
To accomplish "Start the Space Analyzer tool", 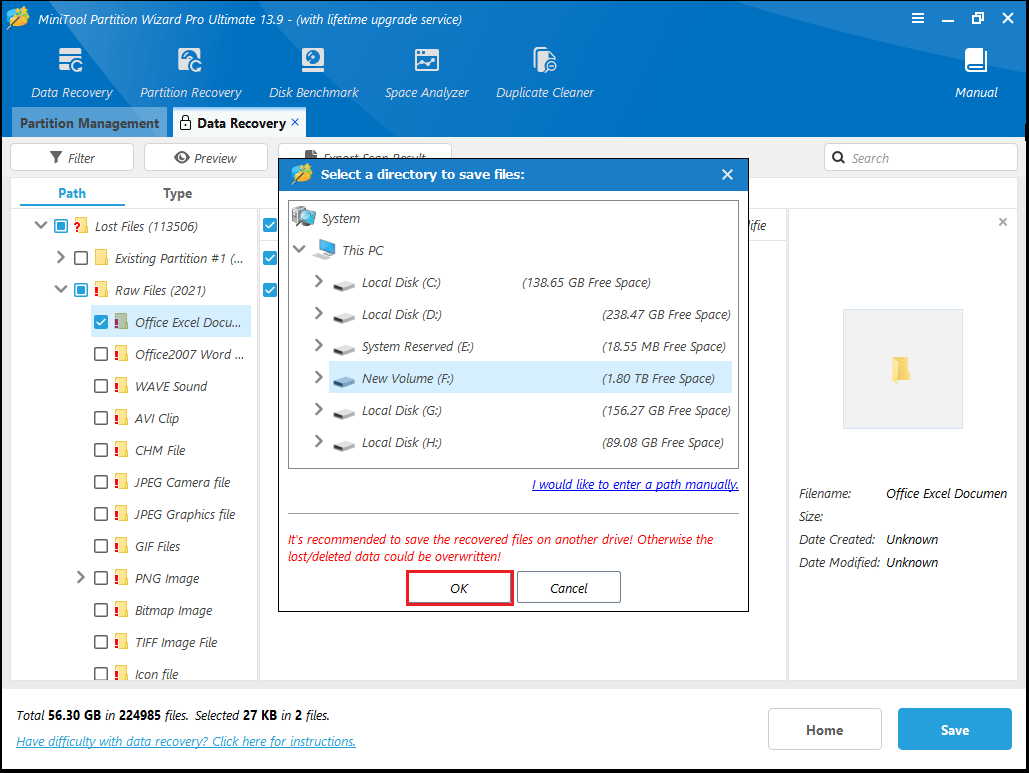I will pos(427,60).
